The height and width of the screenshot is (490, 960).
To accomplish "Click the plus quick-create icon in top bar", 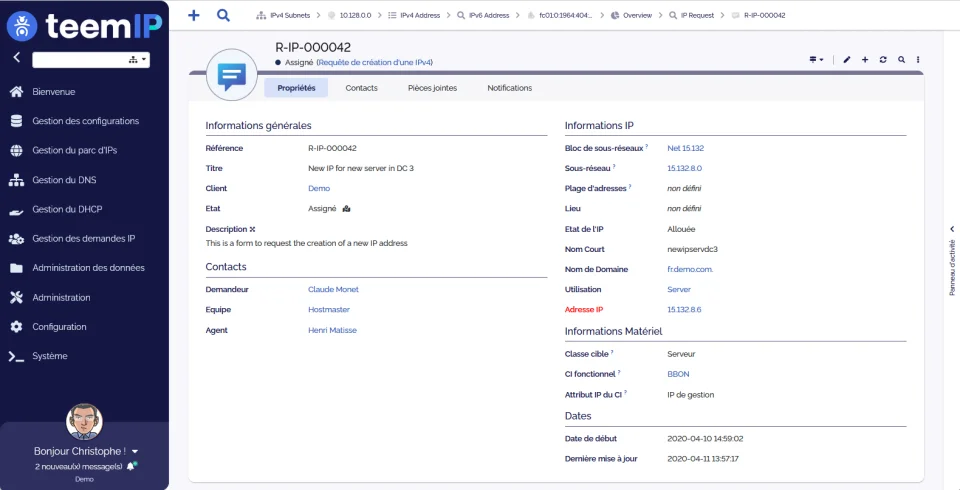I will [x=193, y=15].
